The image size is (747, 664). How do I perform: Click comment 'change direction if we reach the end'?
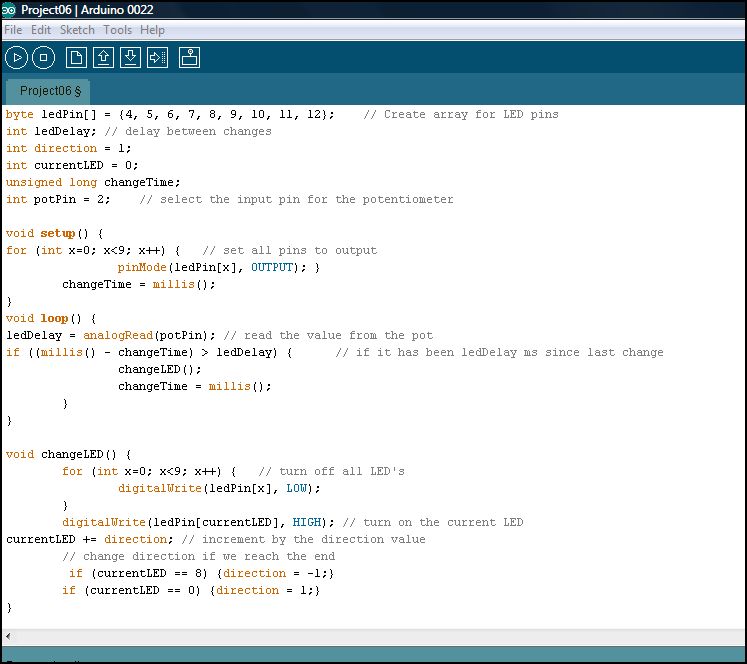(199, 556)
